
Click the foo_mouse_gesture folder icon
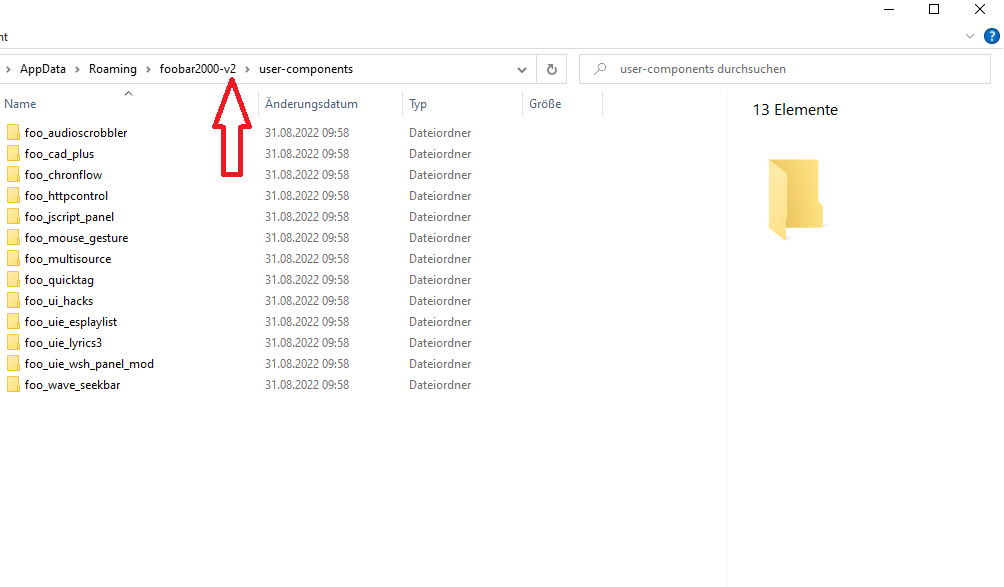click(x=13, y=237)
